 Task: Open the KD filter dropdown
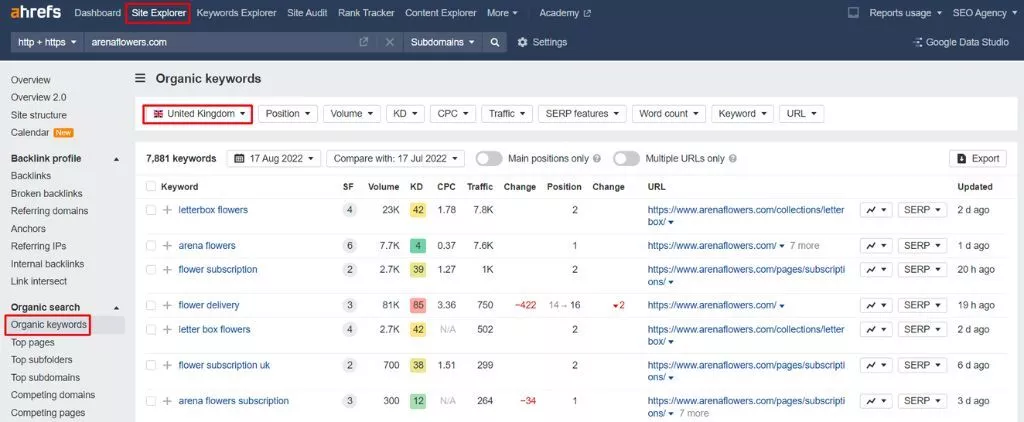tap(406, 114)
